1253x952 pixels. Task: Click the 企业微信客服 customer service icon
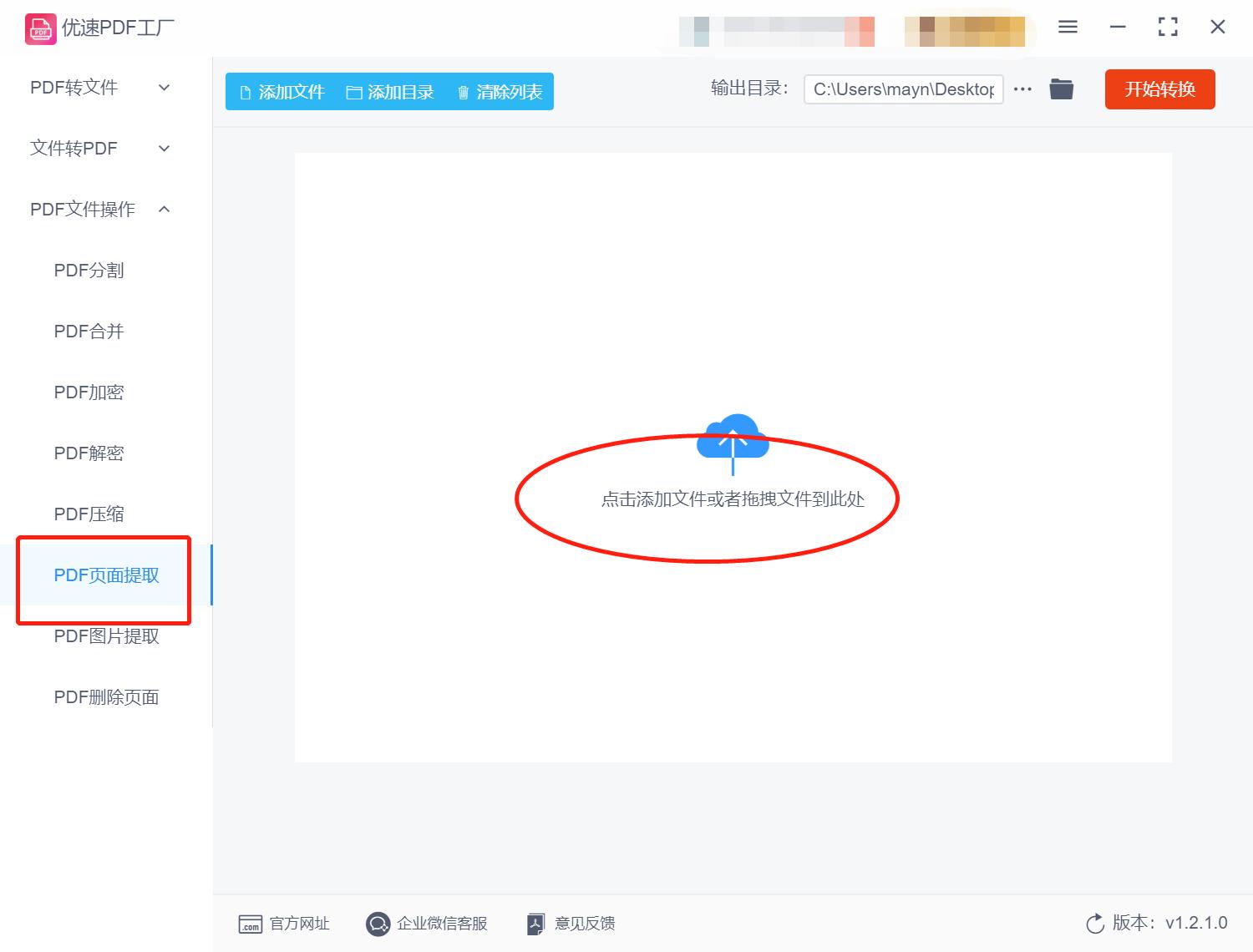pyautogui.click(x=378, y=924)
